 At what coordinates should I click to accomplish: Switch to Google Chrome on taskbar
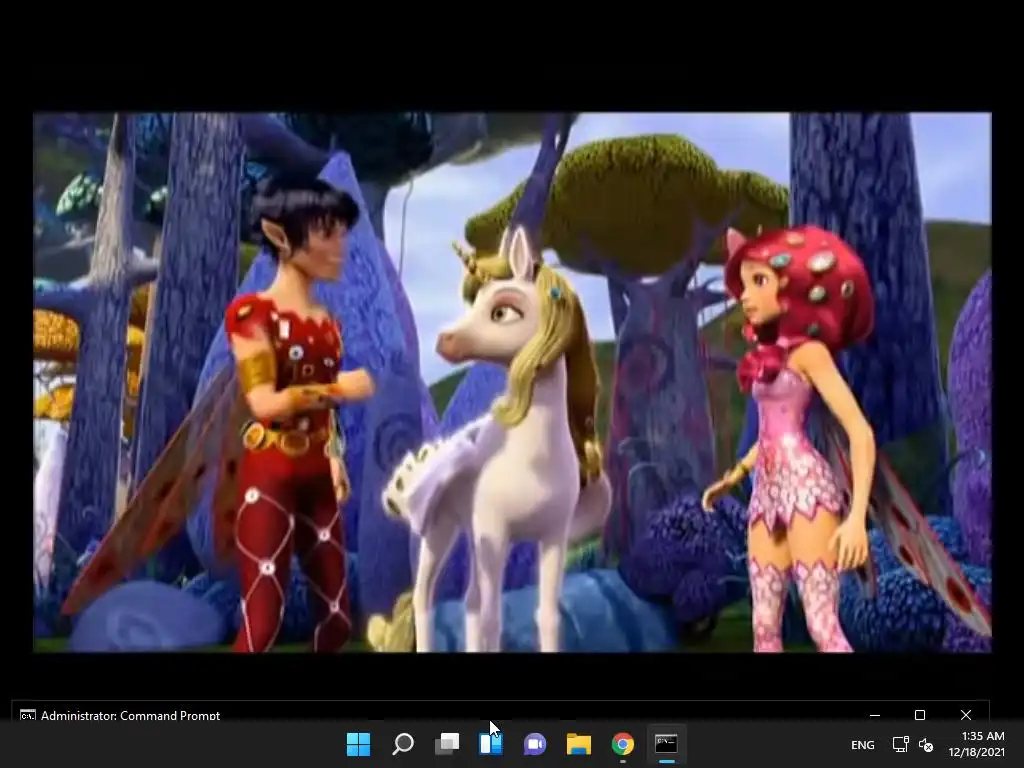coord(622,744)
